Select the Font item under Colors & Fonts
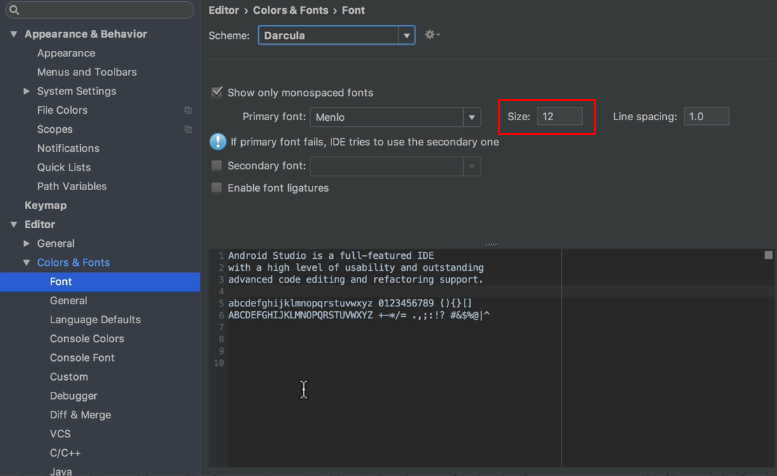This screenshot has width=777, height=476. pyautogui.click(x=100, y=281)
